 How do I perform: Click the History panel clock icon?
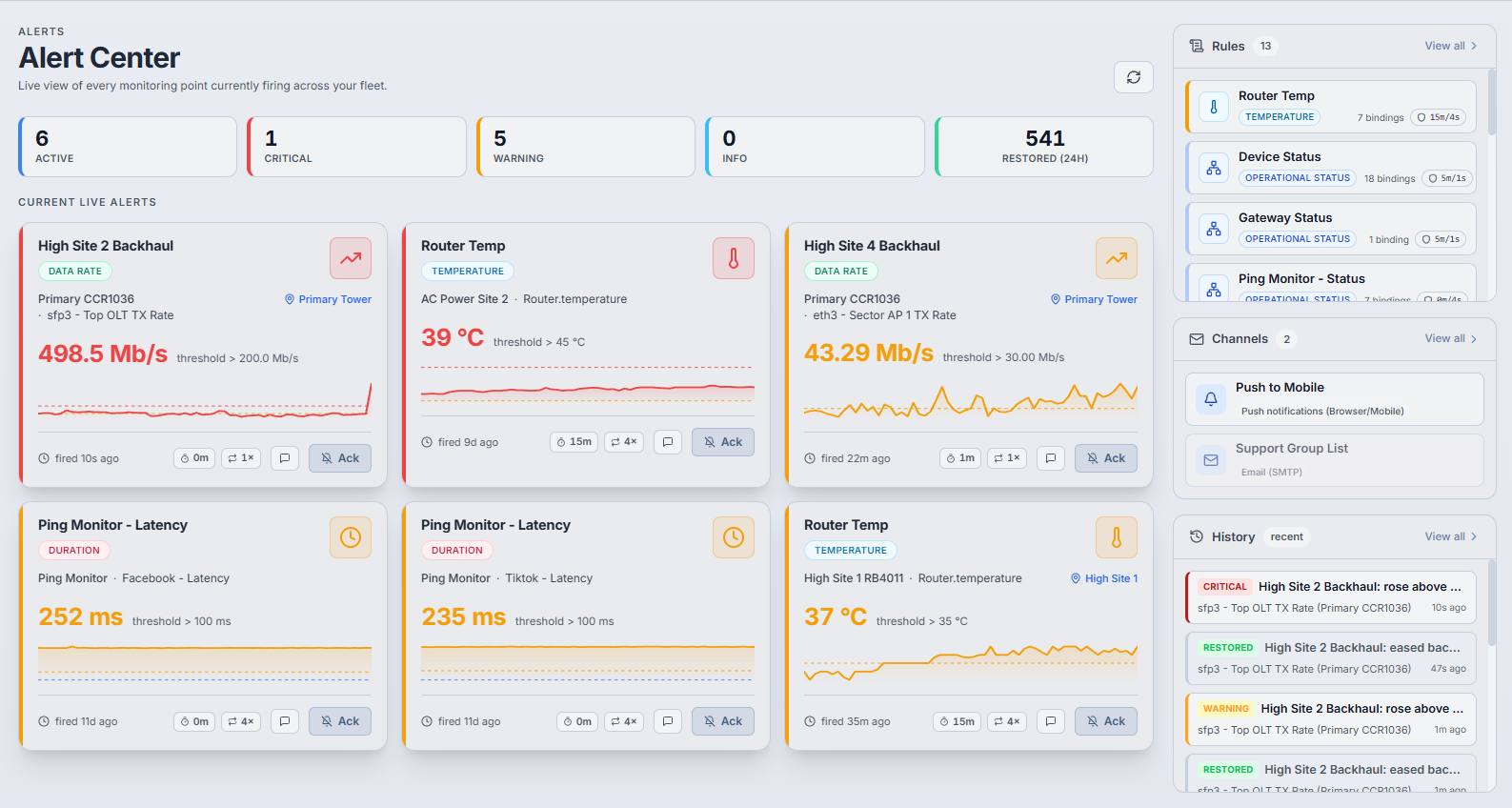pyautogui.click(x=1197, y=536)
